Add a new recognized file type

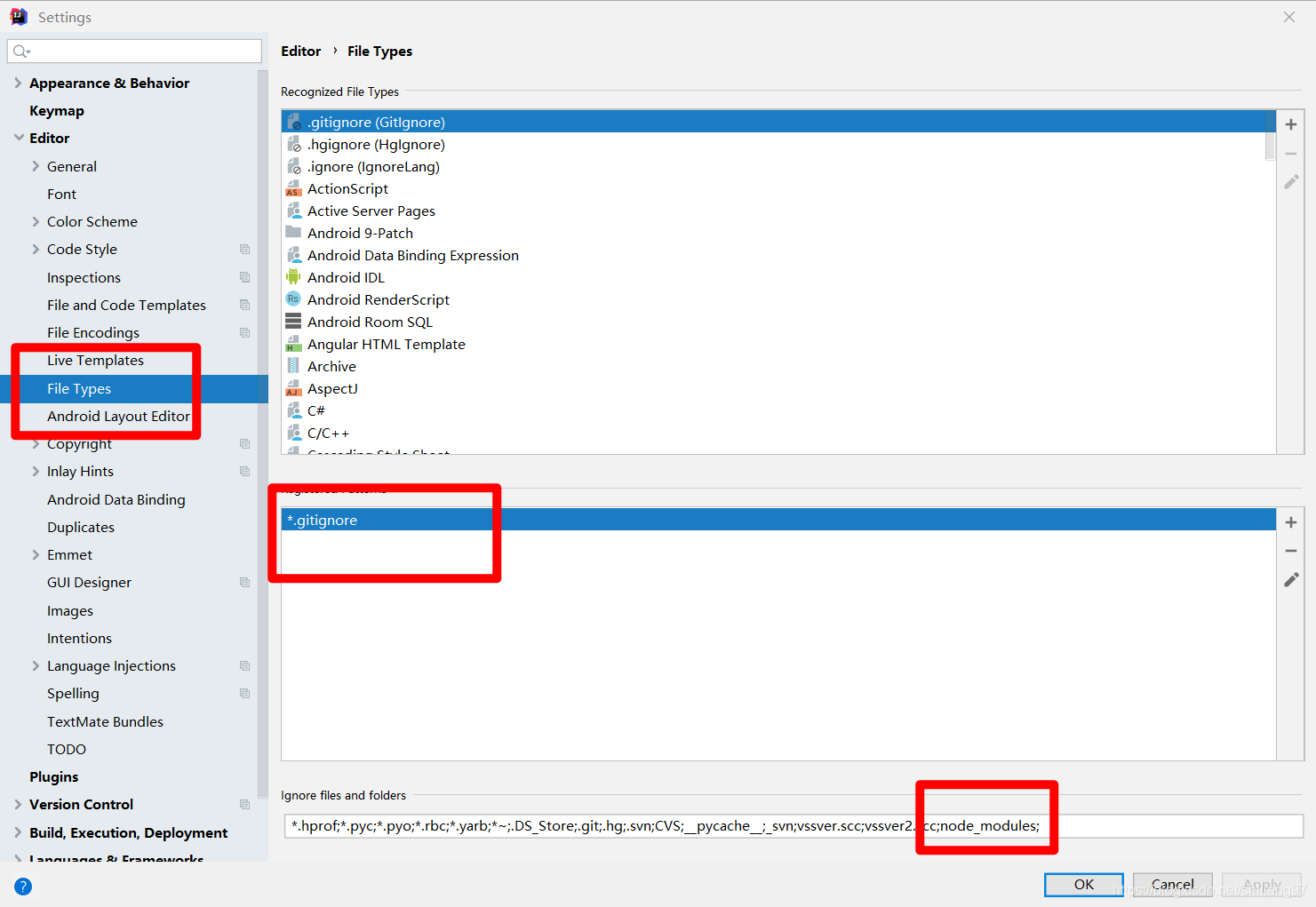(x=1291, y=124)
